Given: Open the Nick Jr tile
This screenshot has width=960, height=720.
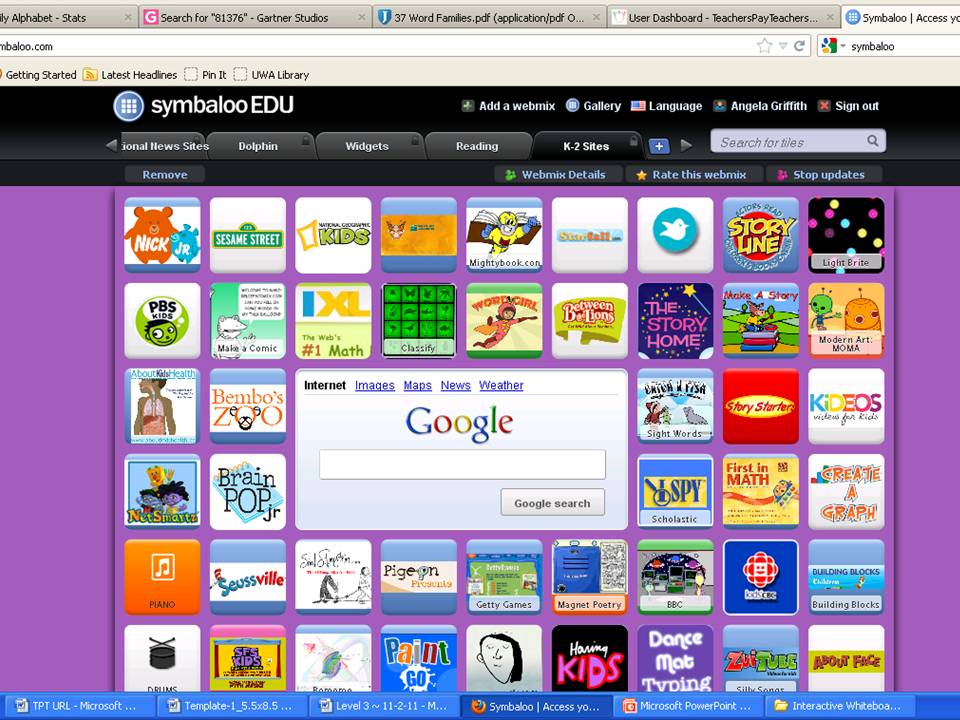Looking at the screenshot, I should tap(162, 235).
